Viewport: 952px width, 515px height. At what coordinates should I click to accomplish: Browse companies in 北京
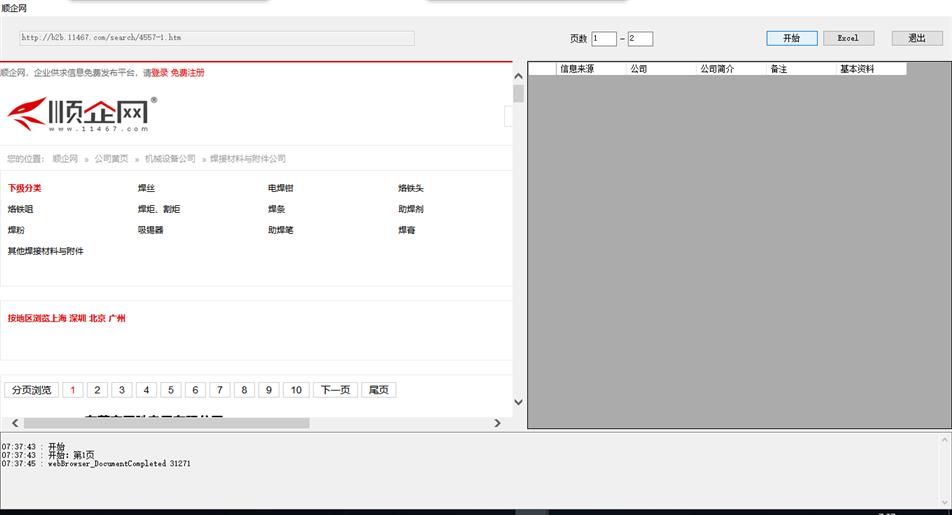pos(97,318)
